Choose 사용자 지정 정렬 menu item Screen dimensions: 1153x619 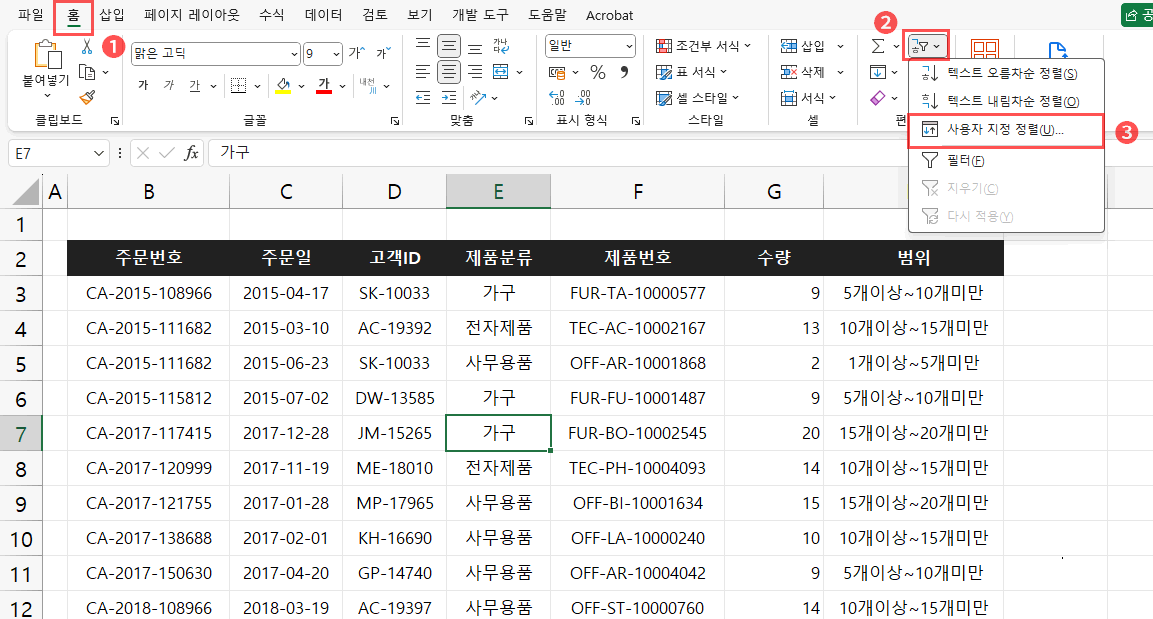[1005, 130]
